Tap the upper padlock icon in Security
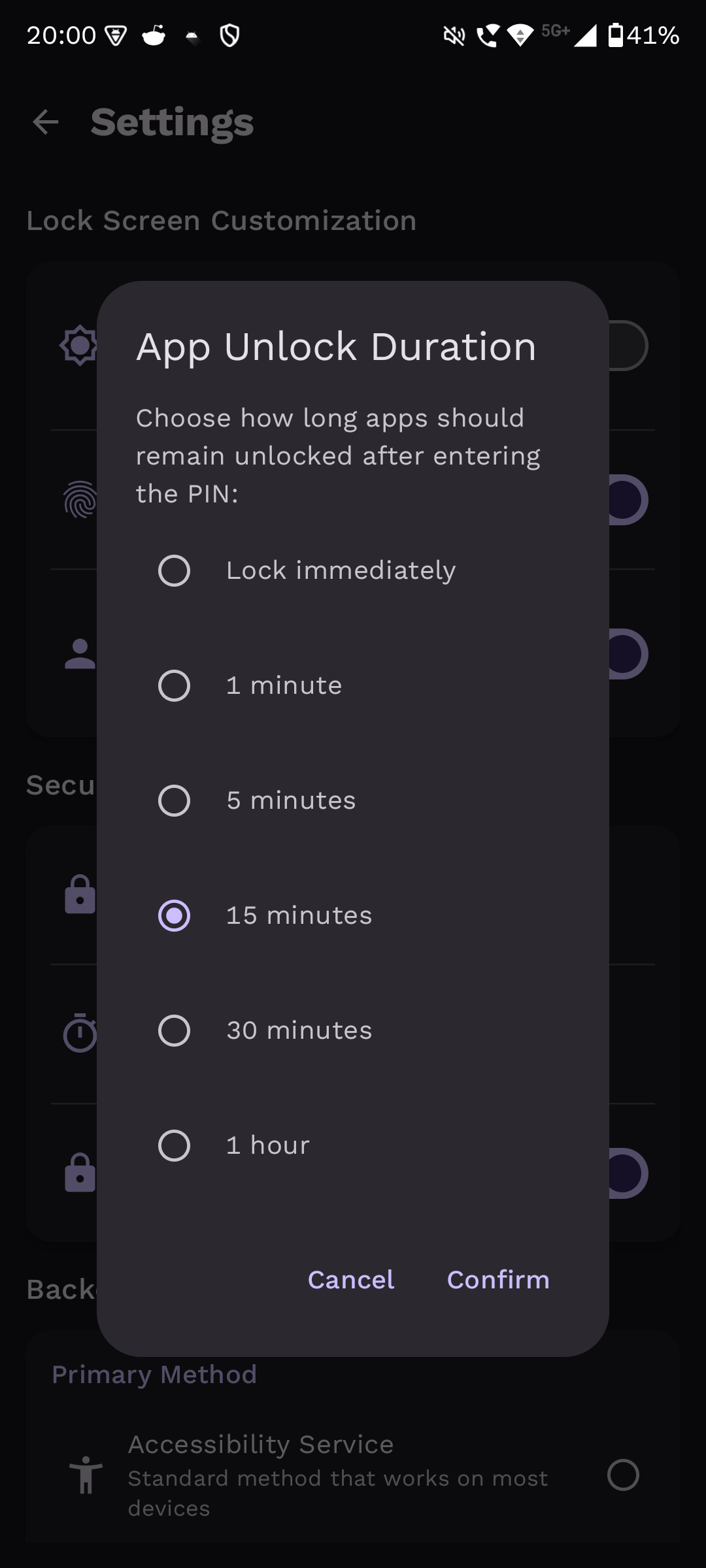This screenshot has height=1568, width=706. click(80, 894)
